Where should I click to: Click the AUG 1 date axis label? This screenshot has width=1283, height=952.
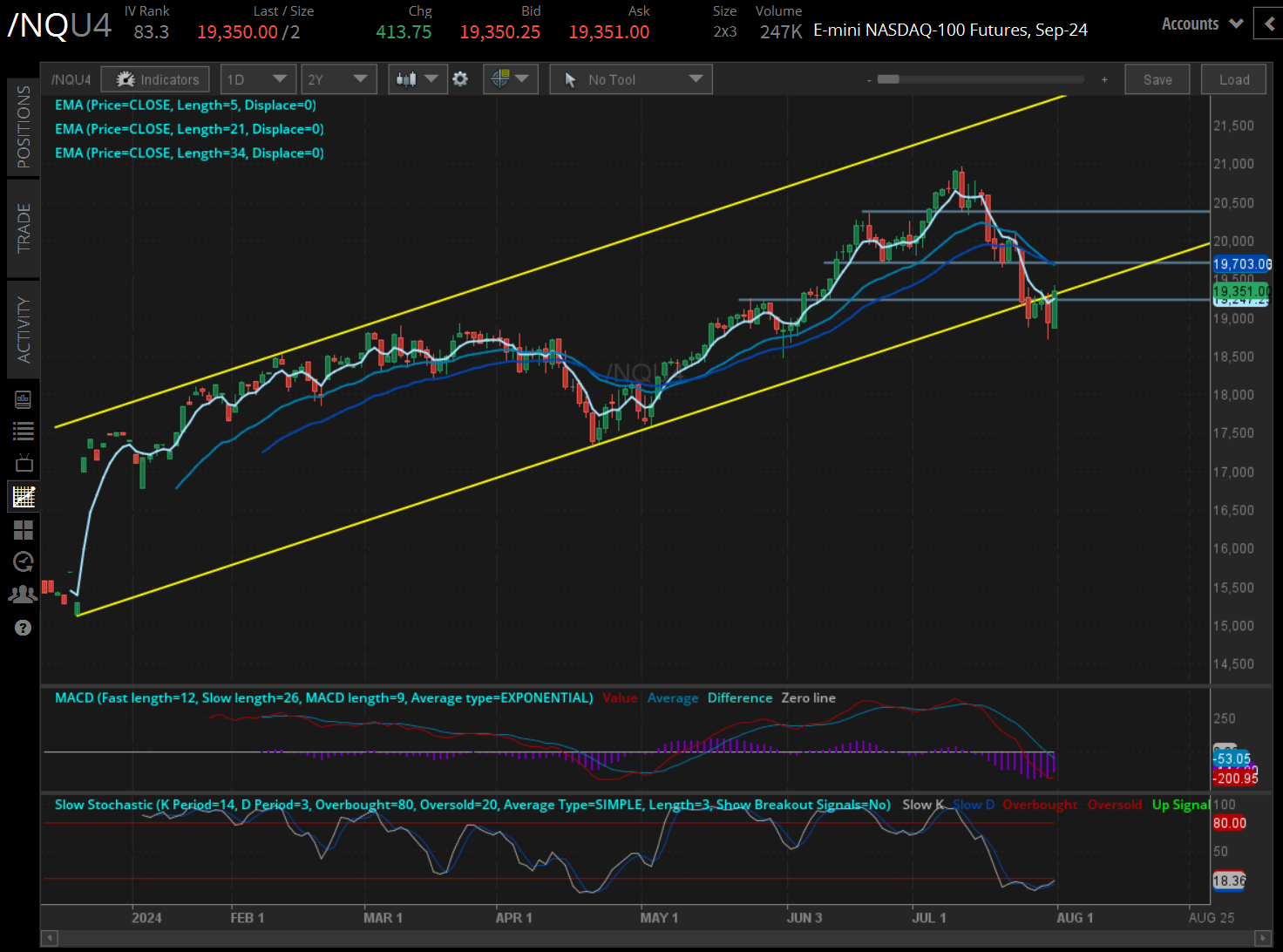pyautogui.click(x=1075, y=918)
